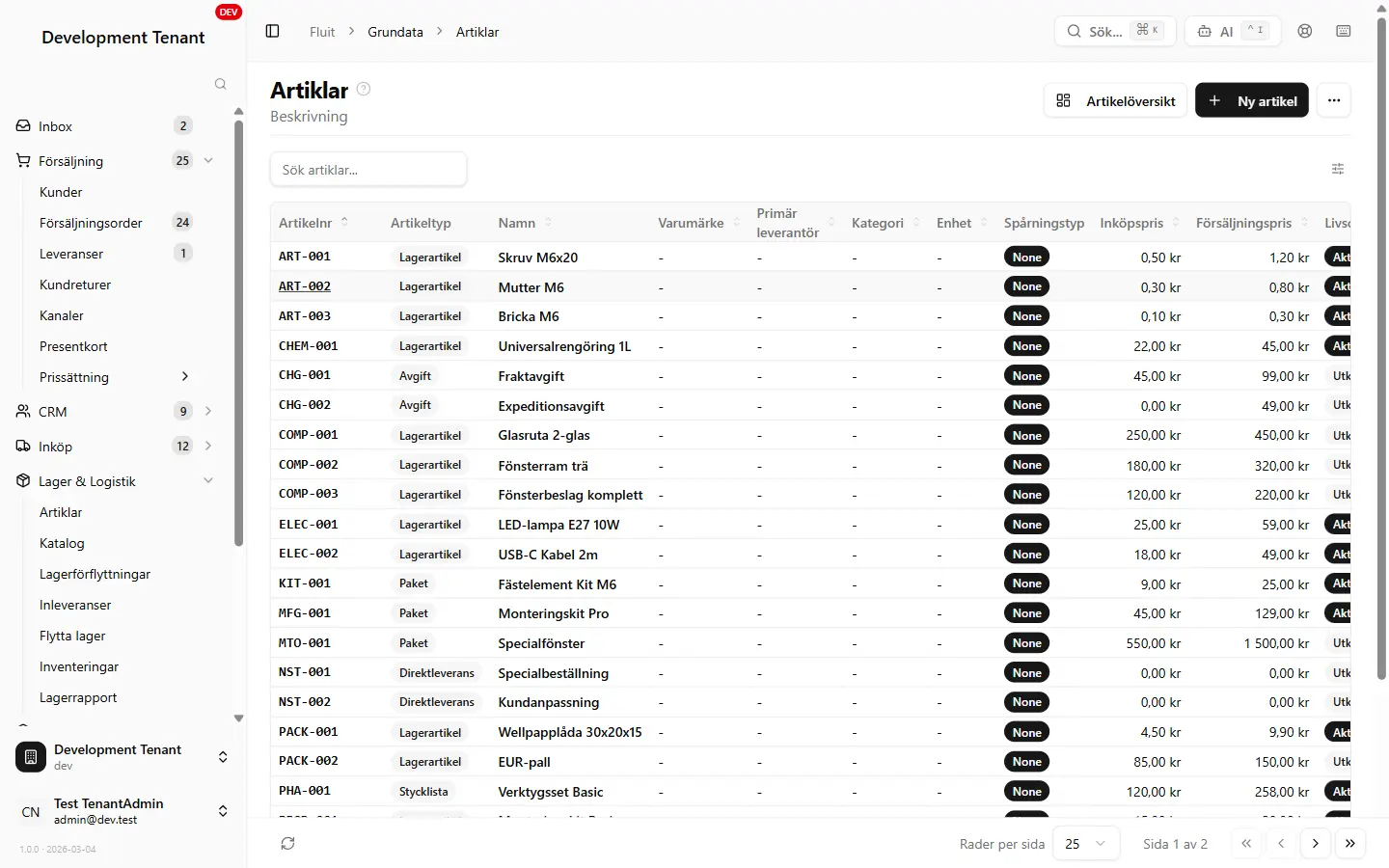1389x868 pixels.
Task: Click the Inbox tray icon
Action: tap(23, 126)
